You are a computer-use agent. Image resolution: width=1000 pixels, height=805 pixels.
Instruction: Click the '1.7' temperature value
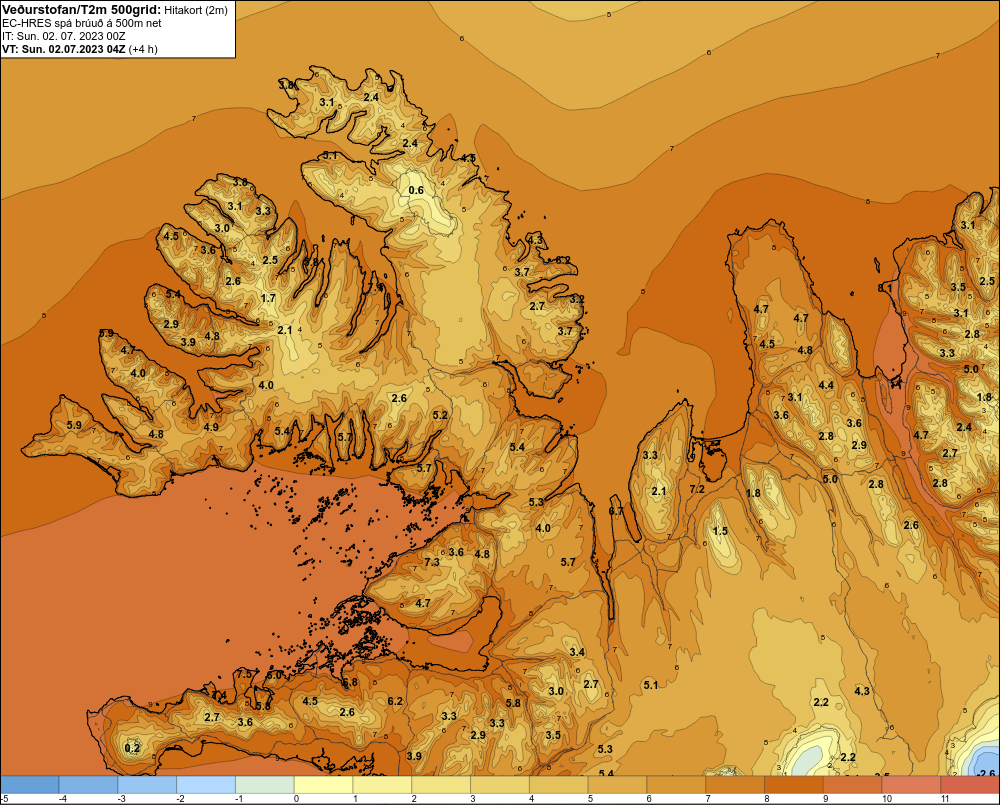point(268,298)
